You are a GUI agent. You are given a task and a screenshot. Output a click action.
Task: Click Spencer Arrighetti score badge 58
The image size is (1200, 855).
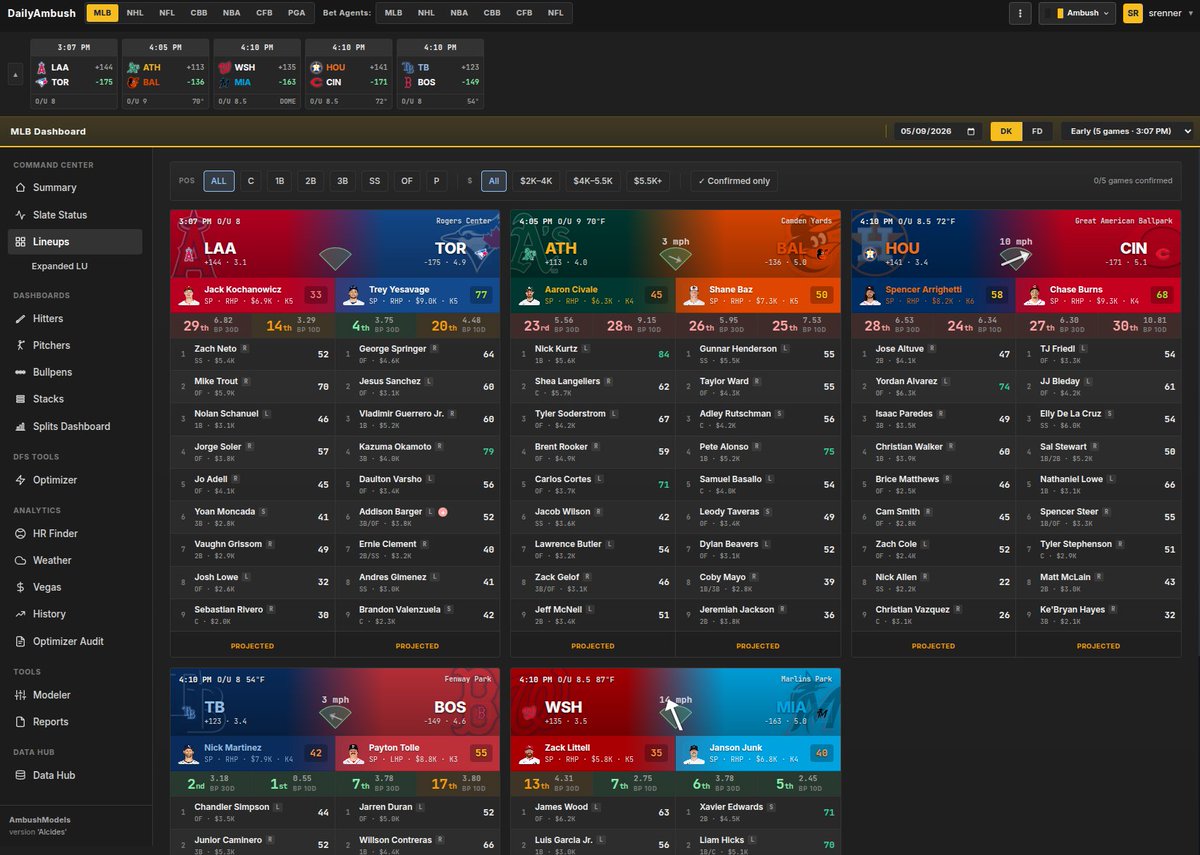[997, 295]
